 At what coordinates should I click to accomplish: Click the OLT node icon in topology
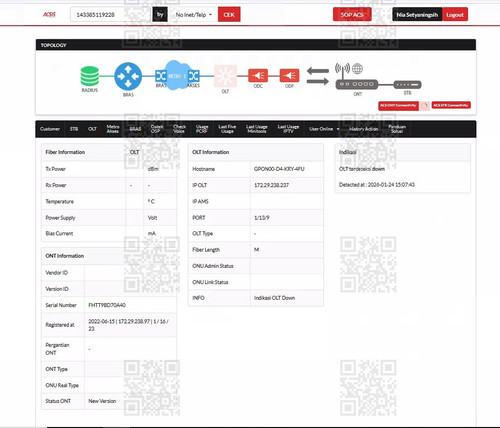pos(225,76)
